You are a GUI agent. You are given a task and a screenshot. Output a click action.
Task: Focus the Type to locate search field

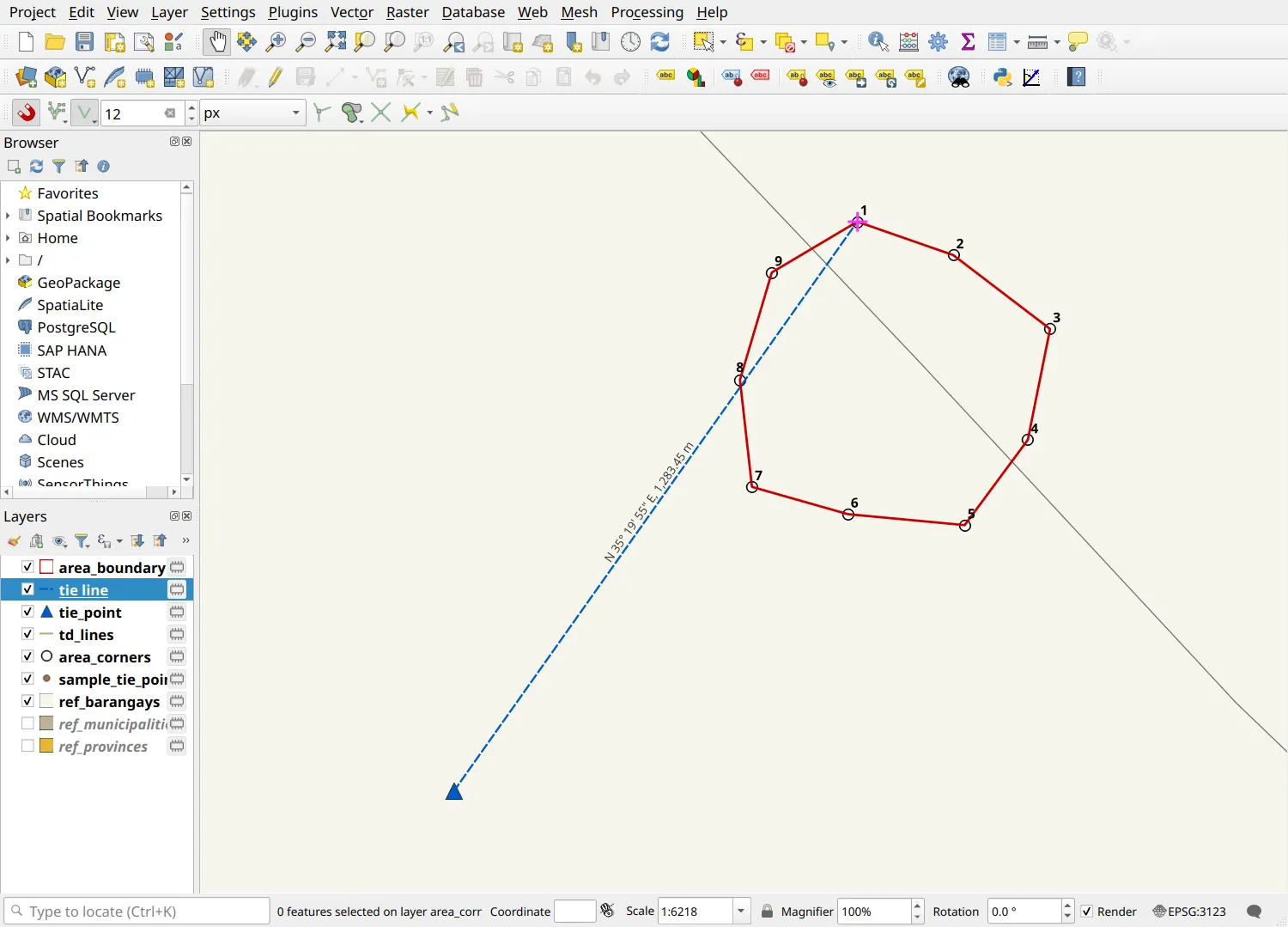(137, 912)
